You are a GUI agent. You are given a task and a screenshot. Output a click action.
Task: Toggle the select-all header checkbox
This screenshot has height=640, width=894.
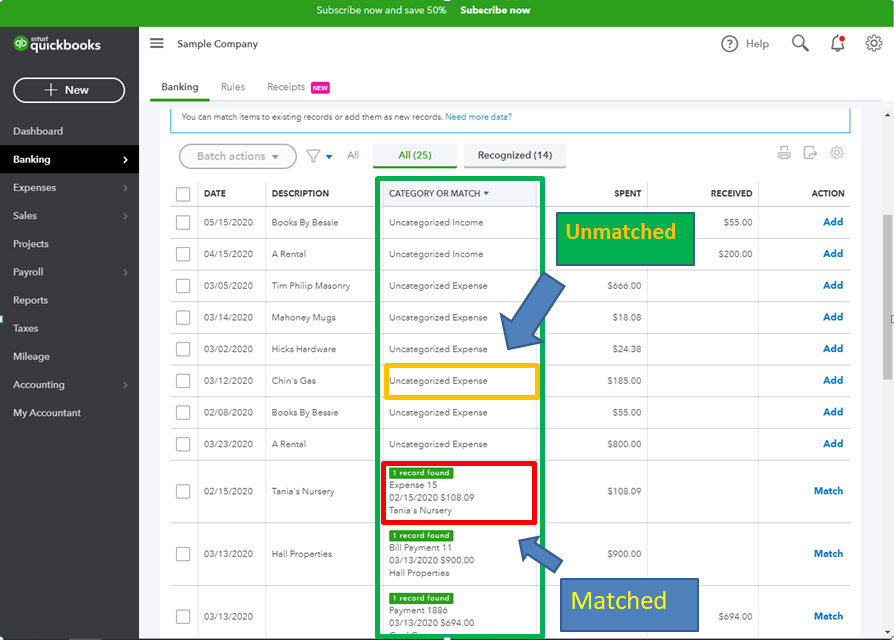pos(183,194)
